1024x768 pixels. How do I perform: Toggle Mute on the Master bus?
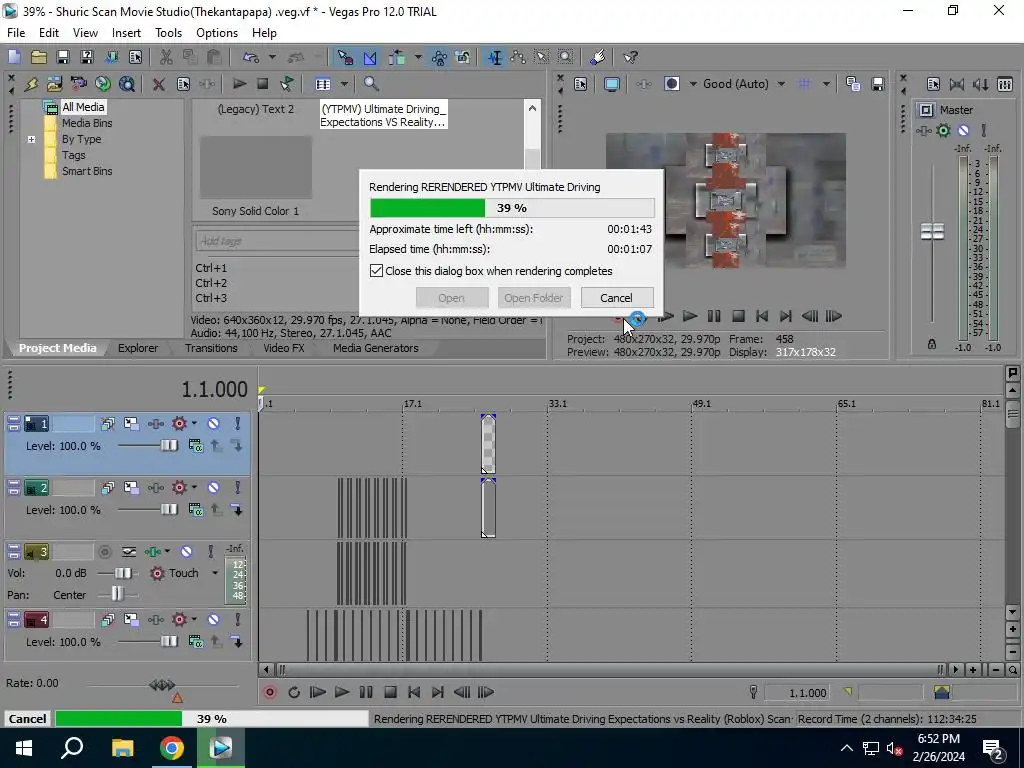click(963, 131)
